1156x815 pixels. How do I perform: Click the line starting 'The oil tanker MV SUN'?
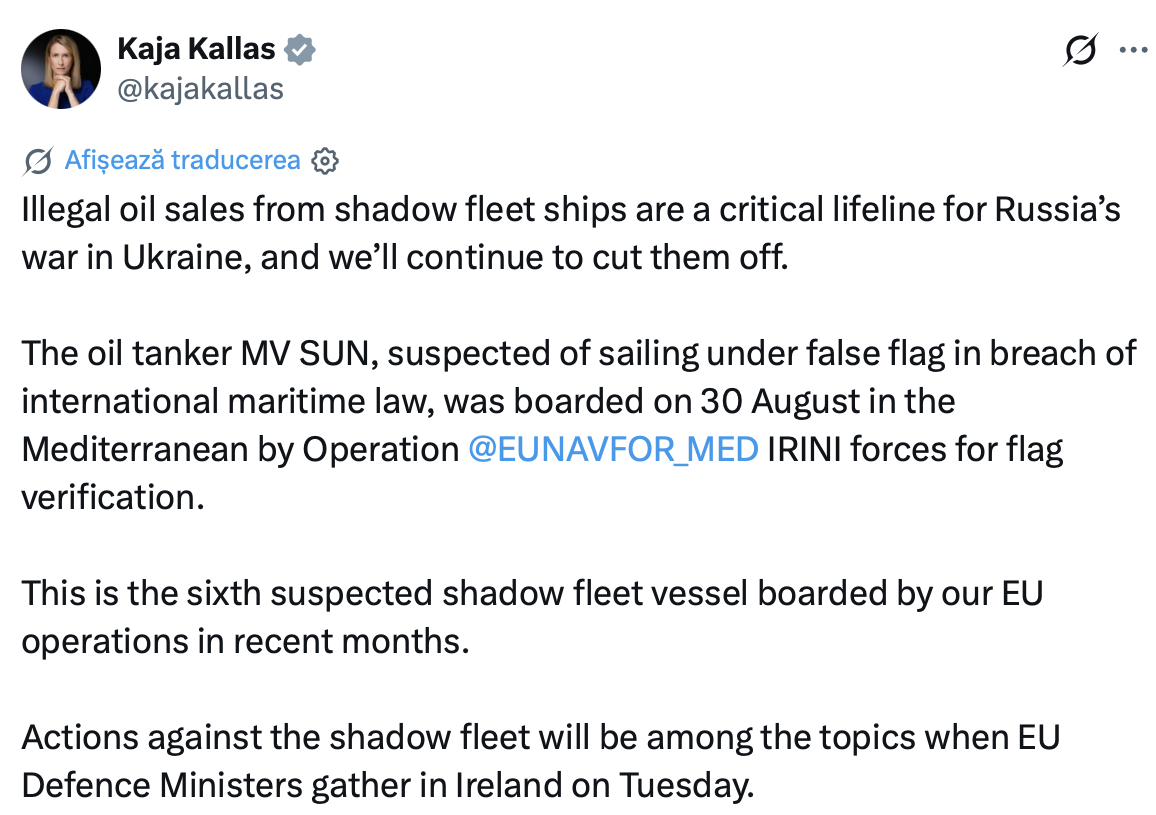tap(579, 353)
